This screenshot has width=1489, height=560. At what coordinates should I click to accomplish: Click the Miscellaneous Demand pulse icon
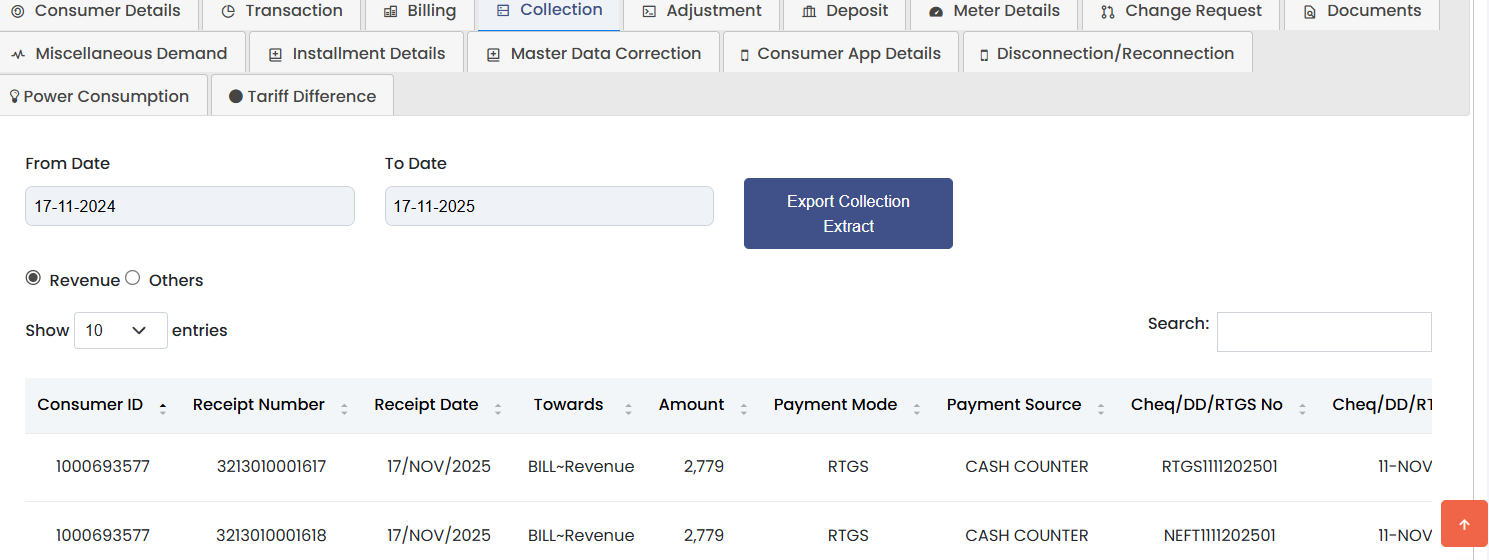point(18,54)
